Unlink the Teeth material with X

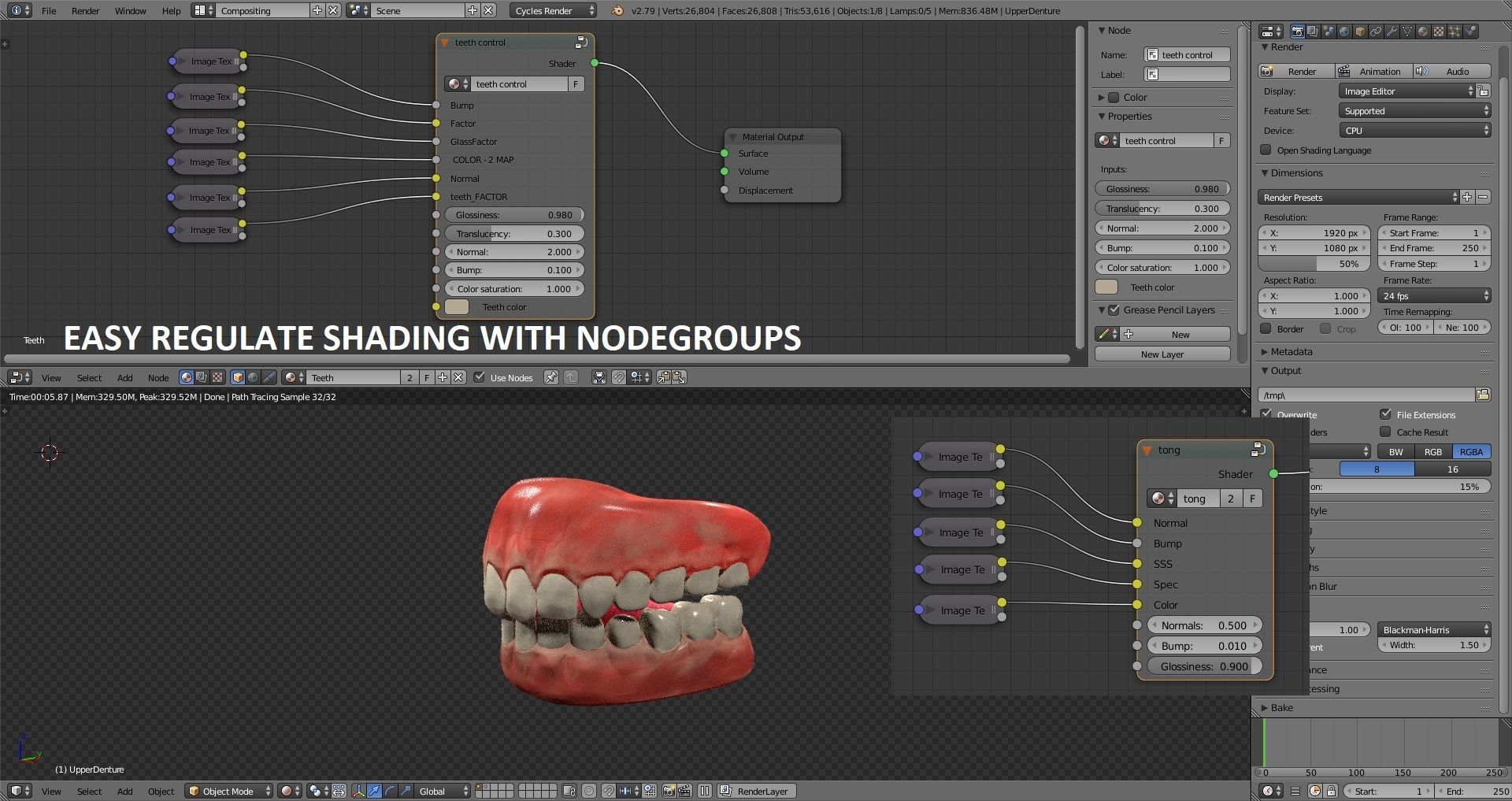459,377
